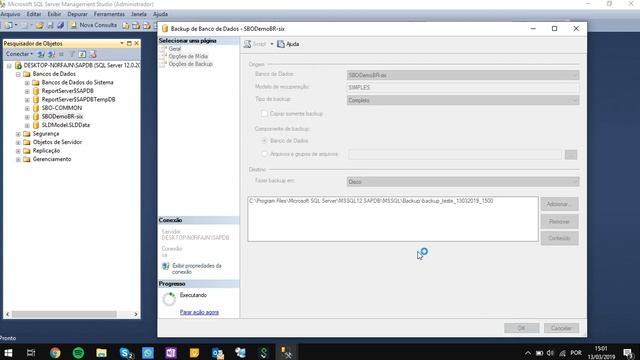This screenshot has width=640, height=360.
Task: Click the connect icon in Object Explorer toolbar
Action: click(x=41, y=54)
